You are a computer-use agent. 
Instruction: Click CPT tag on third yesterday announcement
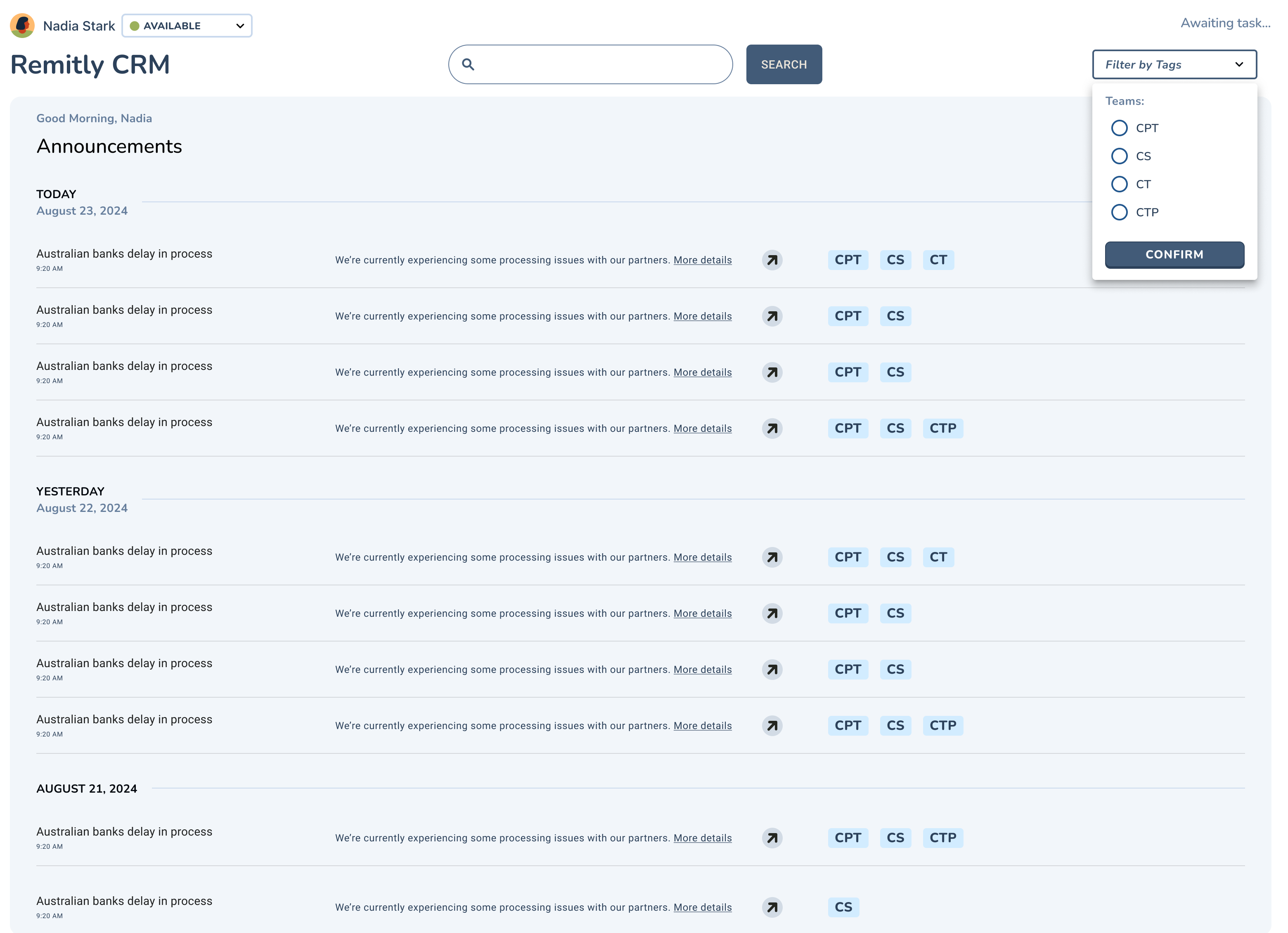click(848, 670)
